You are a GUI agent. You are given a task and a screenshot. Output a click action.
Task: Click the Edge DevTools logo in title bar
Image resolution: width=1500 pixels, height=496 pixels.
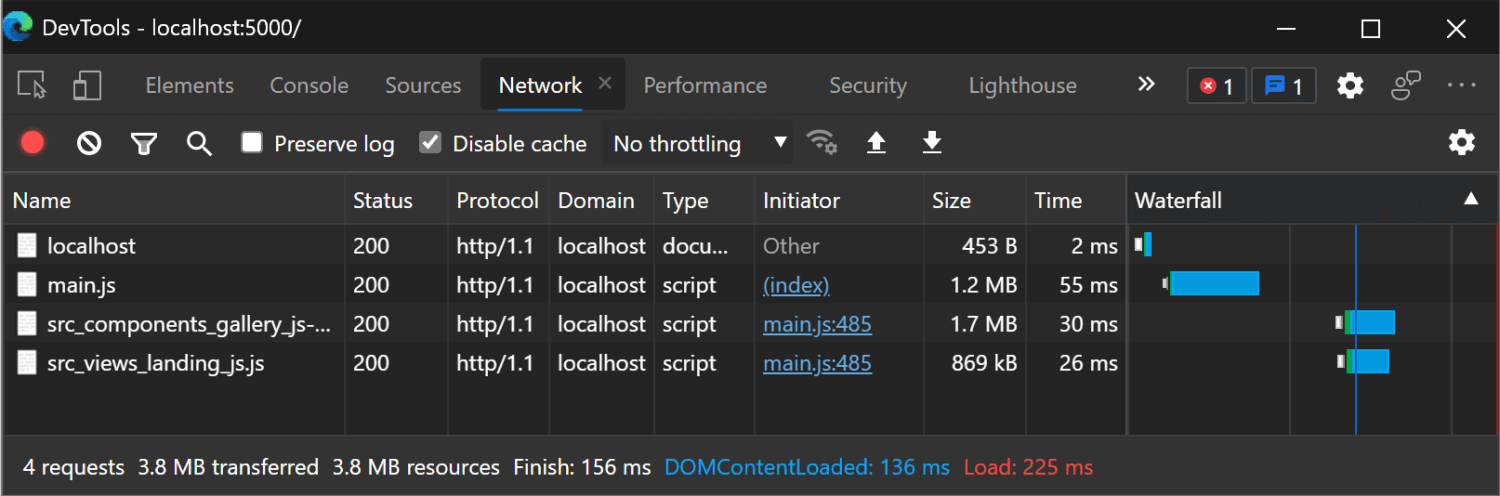tap(18, 26)
